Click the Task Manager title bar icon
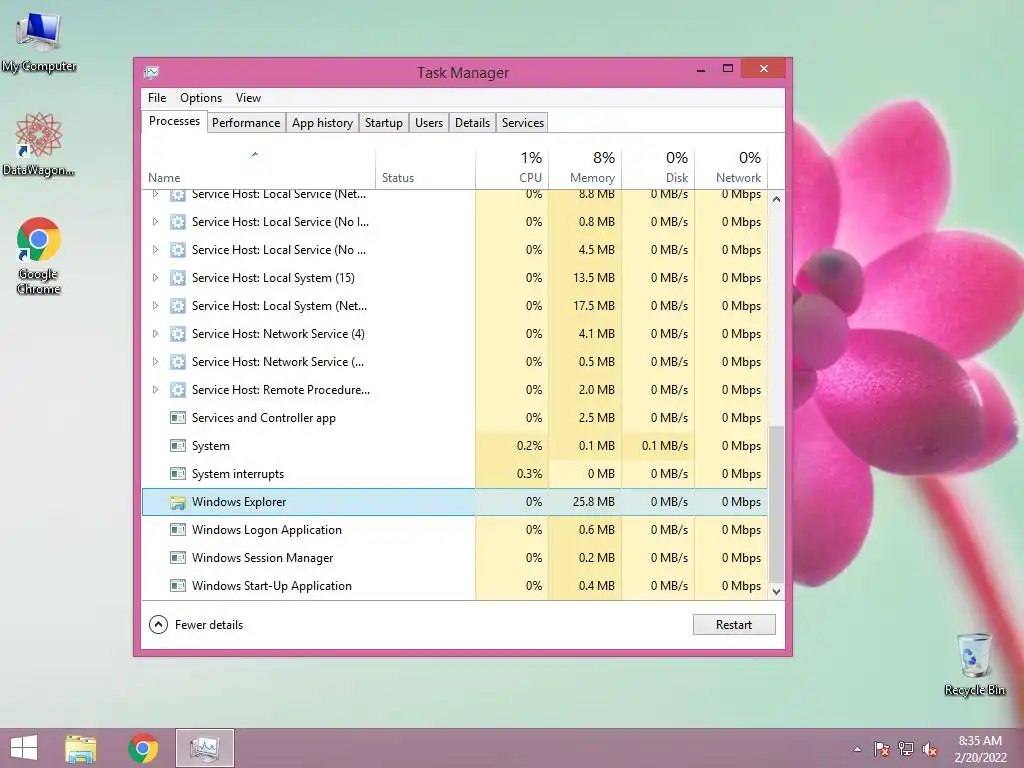Viewport: 1024px width, 768px height. click(152, 72)
